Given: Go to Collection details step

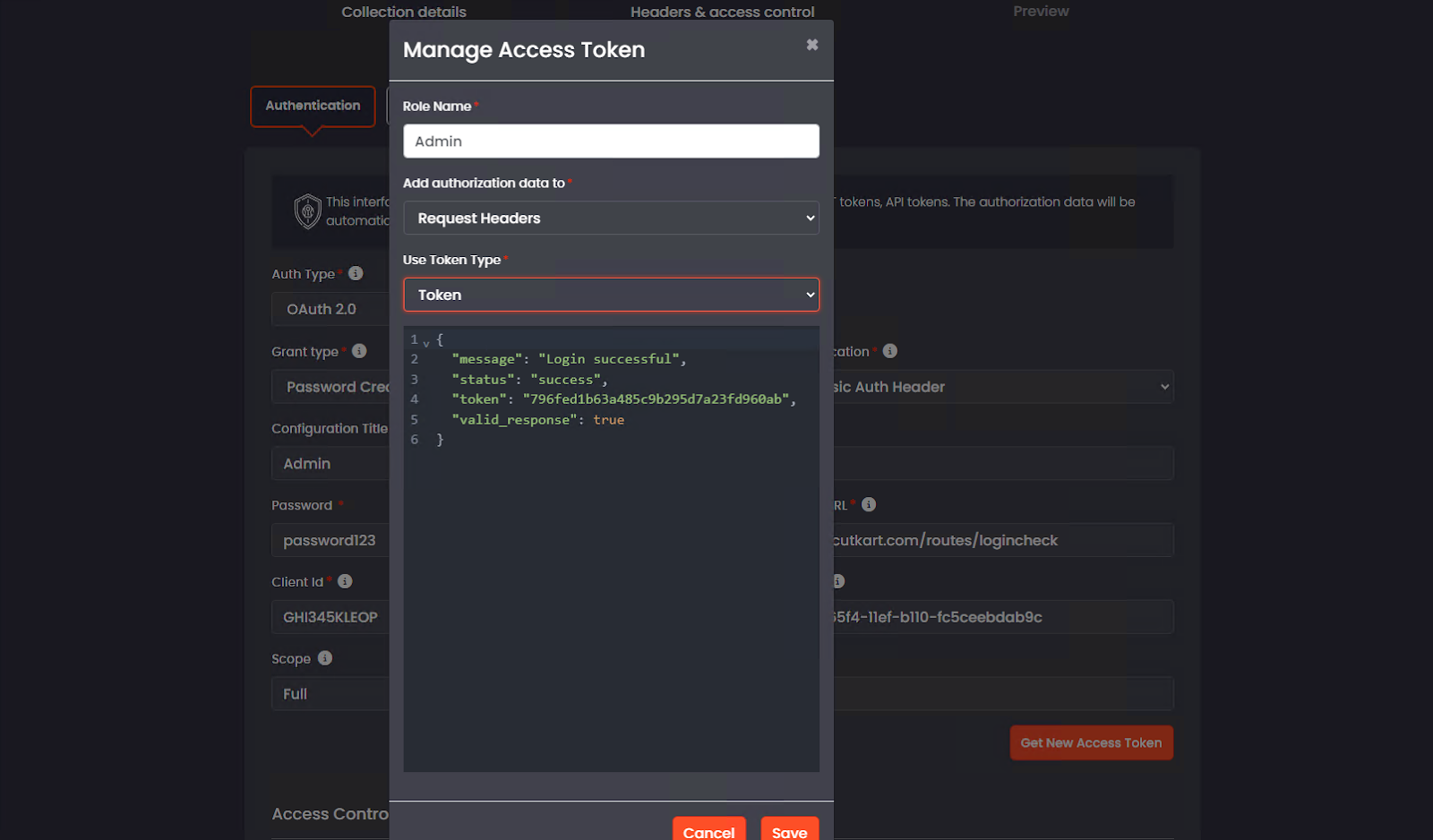Looking at the screenshot, I should tap(404, 12).
